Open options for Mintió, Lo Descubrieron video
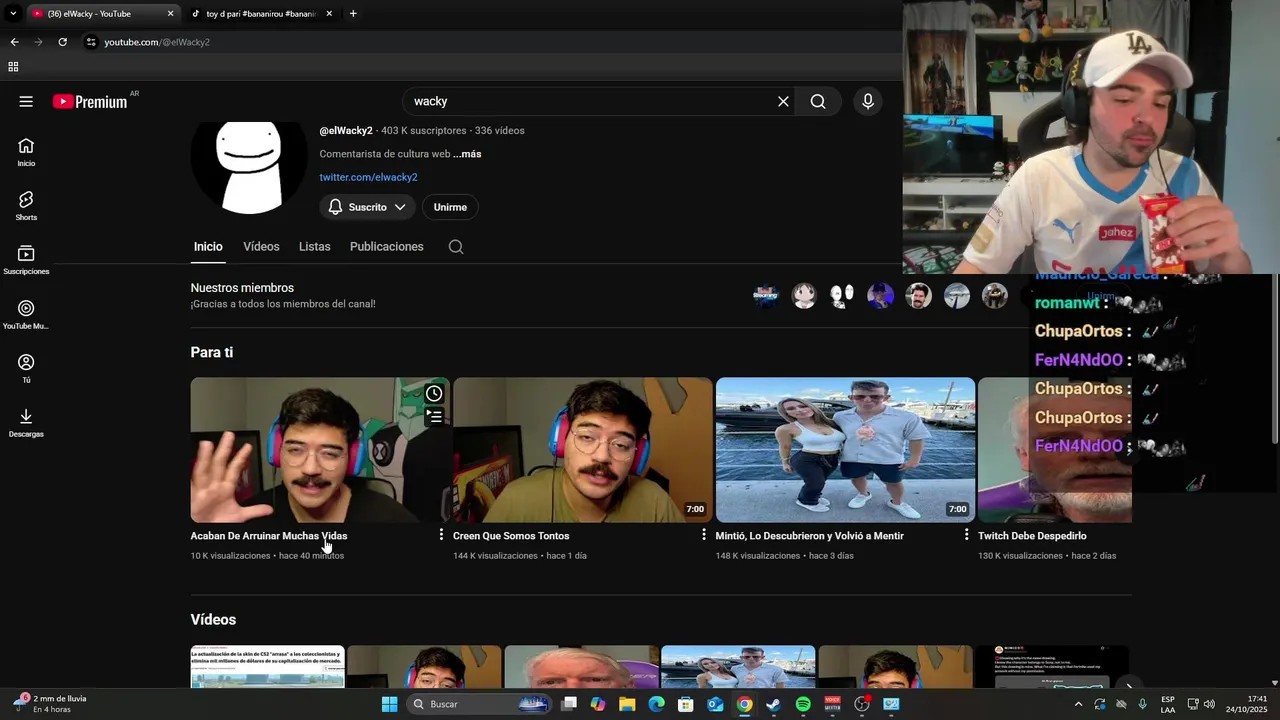 pos(966,535)
